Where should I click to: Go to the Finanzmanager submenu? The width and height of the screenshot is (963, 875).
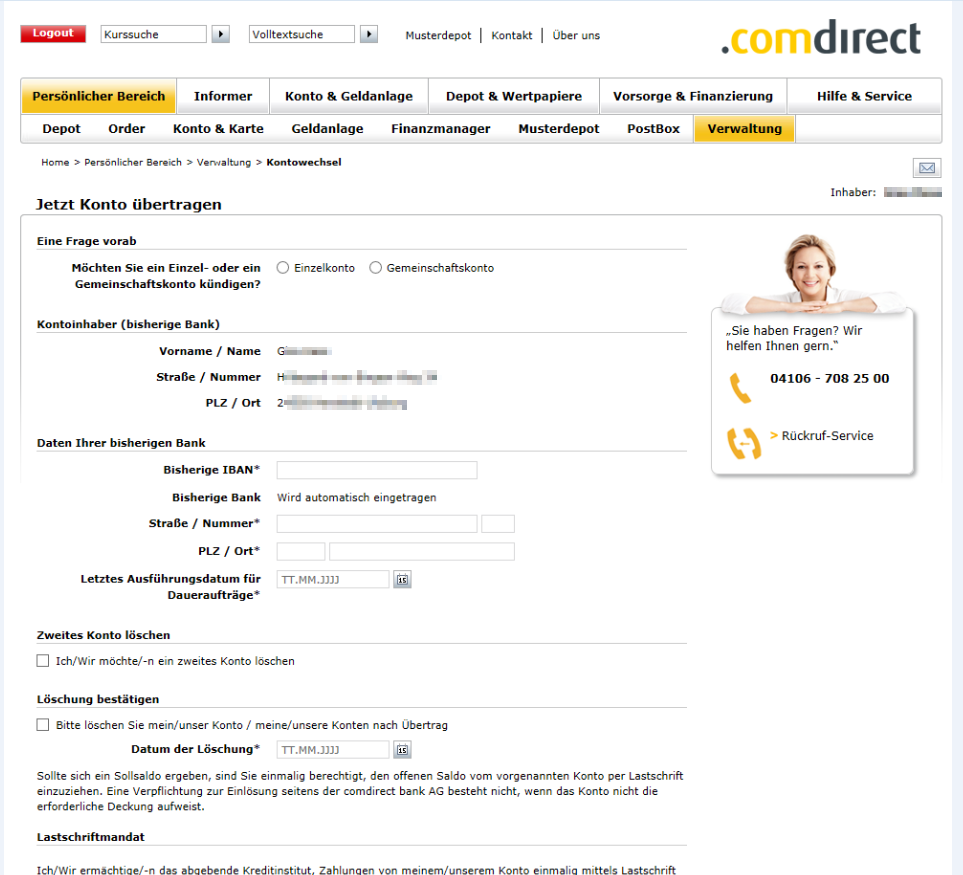(x=440, y=129)
